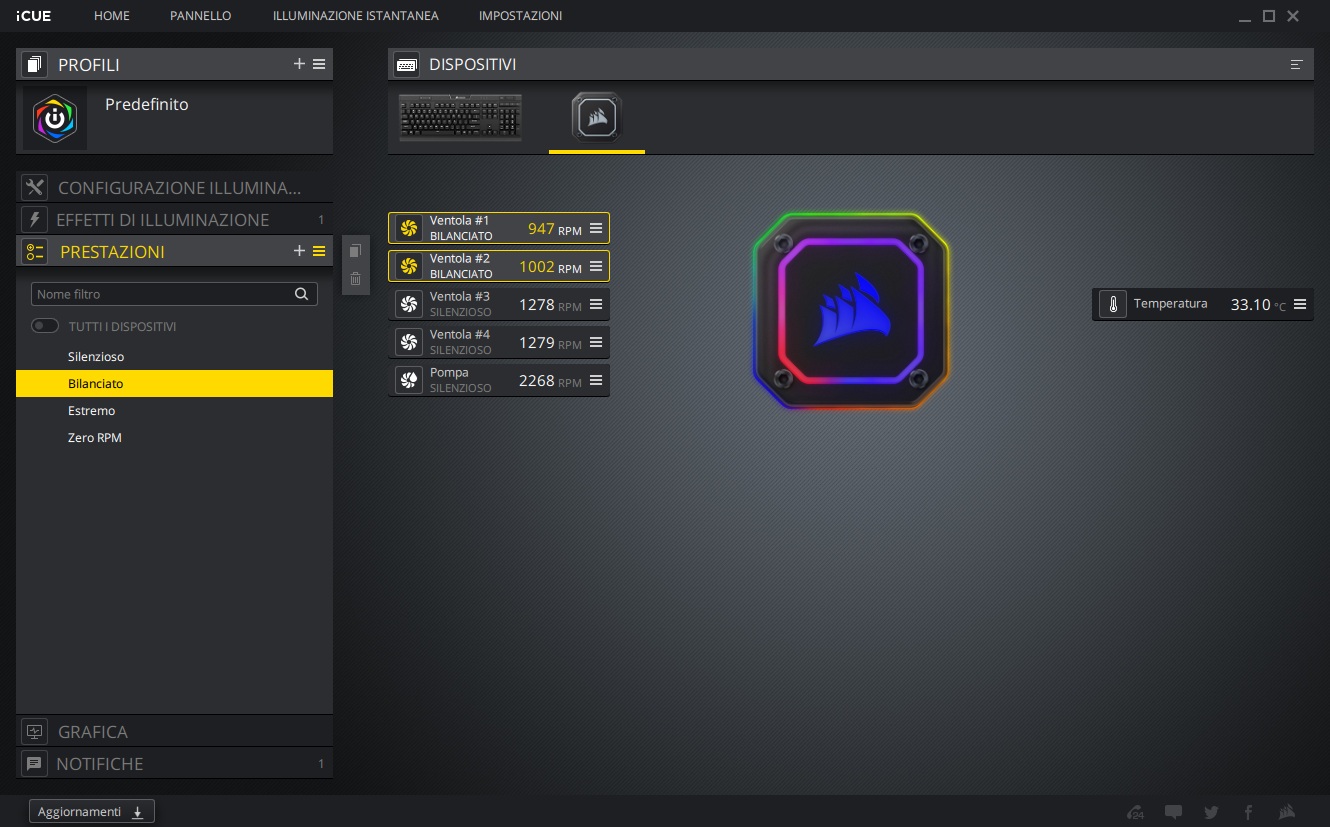Screen dimensions: 1330x827
Task: Click the cooler pump head image
Action: click(x=850, y=310)
